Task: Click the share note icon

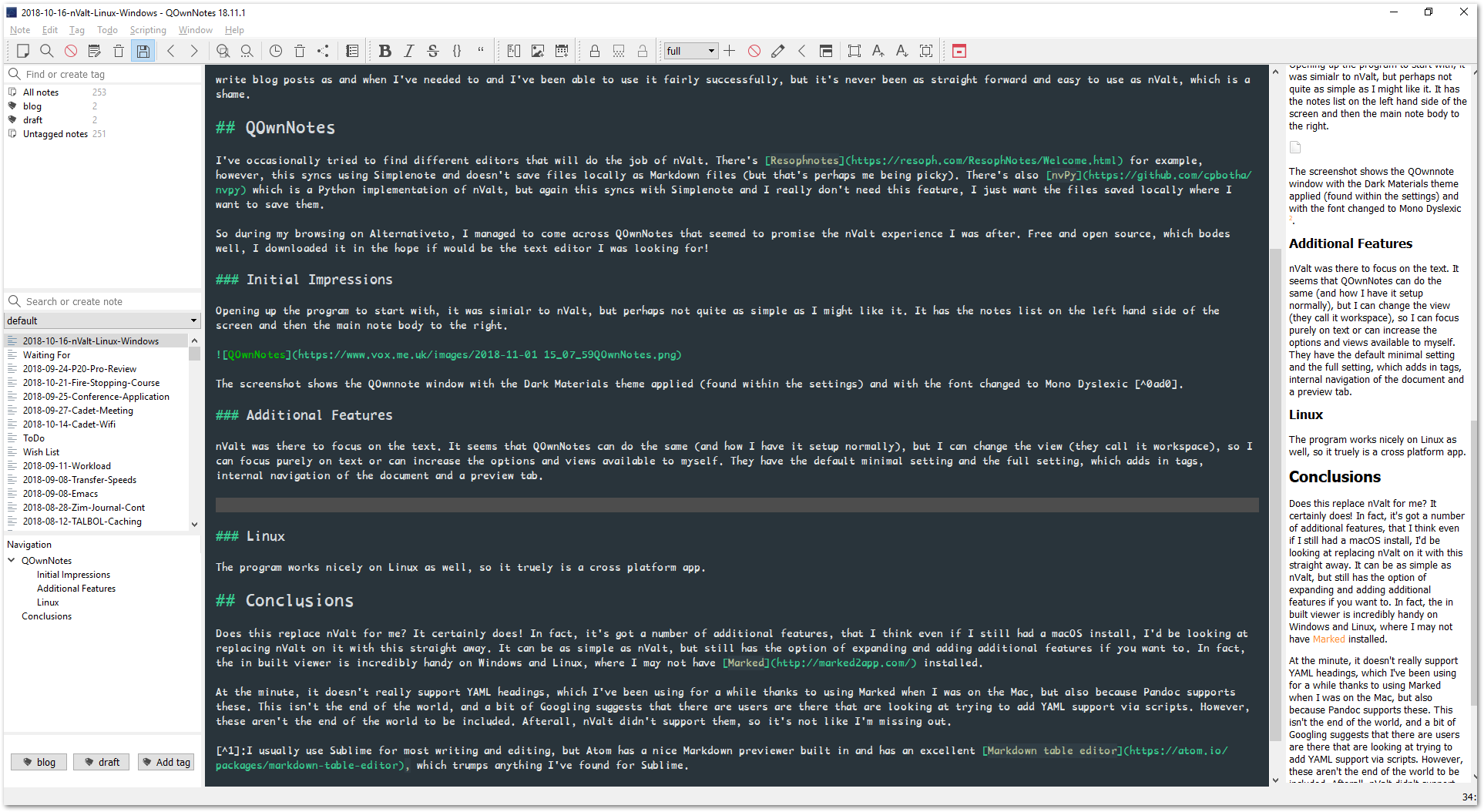Action: [x=323, y=51]
